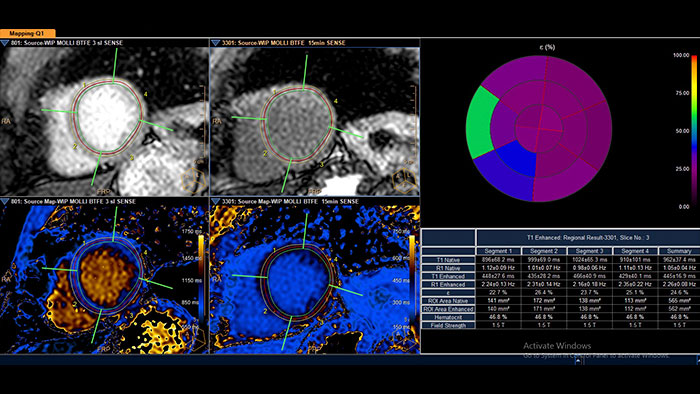Select the T1 Native row header
The width and height of the screenshot is (700, 394).
click(x=448, y=260)
